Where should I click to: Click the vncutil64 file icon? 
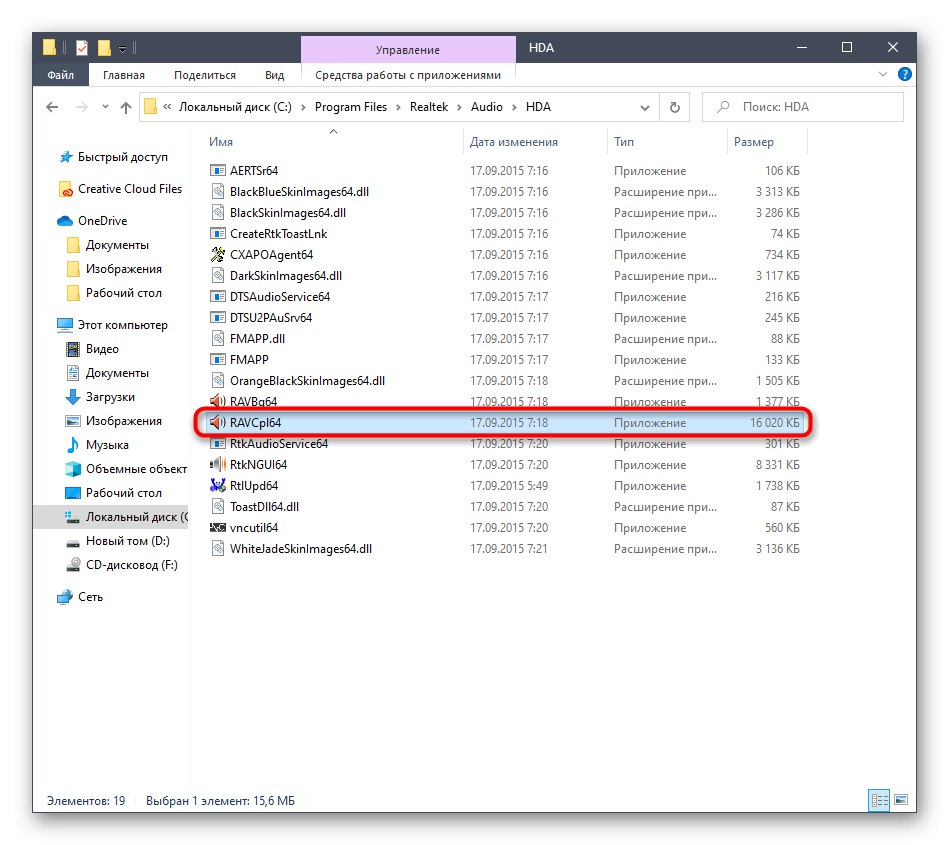pyautogui.click(x=217, y=528)
